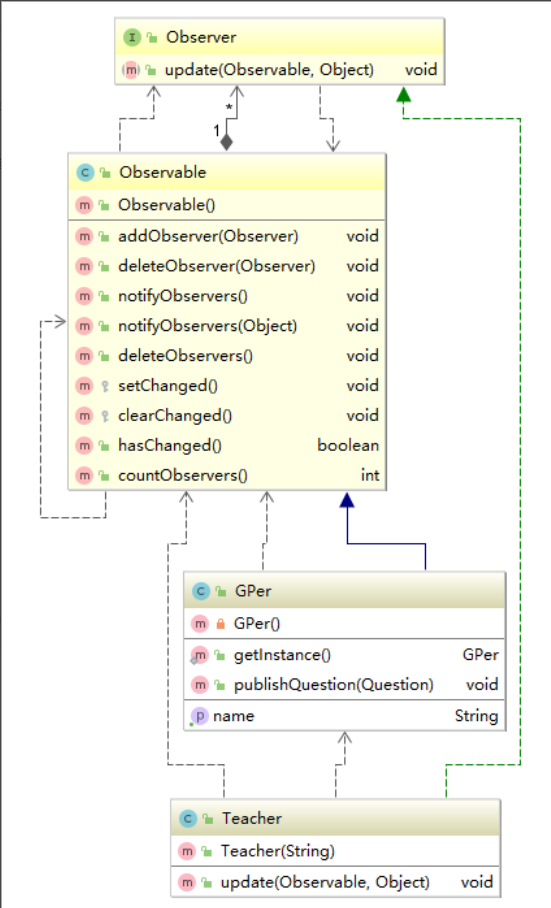Click the method icon on Teacher's update method
This screenshot has width=551, height=908.
click(187, 883)
